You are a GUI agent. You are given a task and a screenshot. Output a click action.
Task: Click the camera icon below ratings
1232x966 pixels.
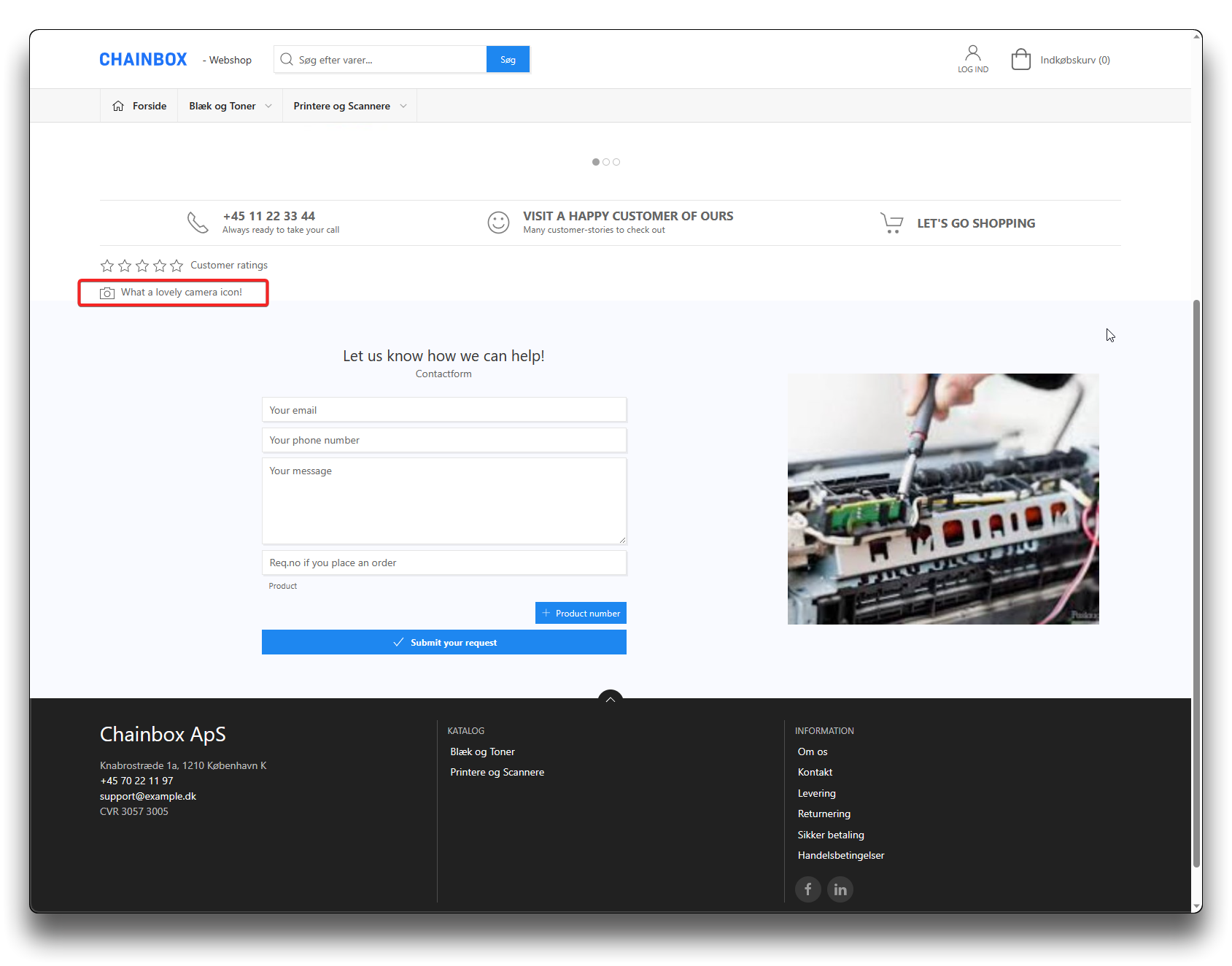click(x=107, y=293)
